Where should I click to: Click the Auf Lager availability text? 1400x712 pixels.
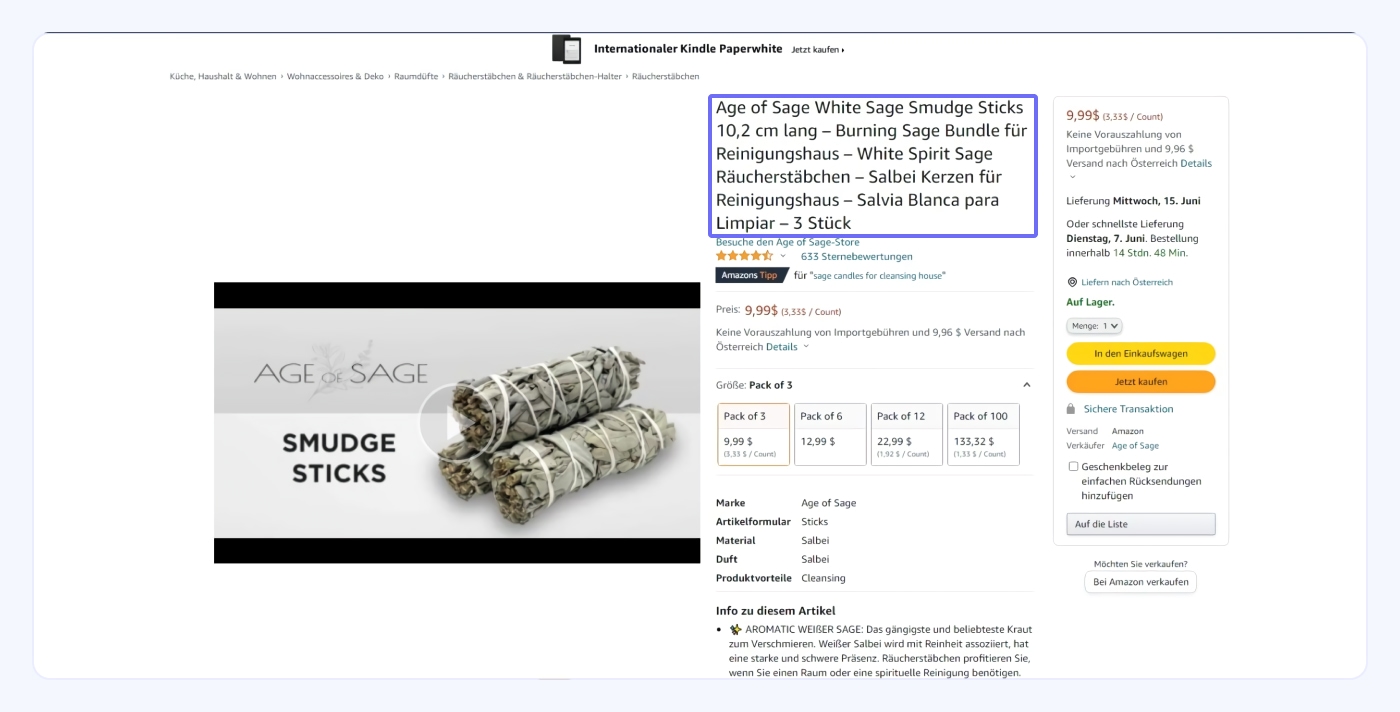[1090, 302]
